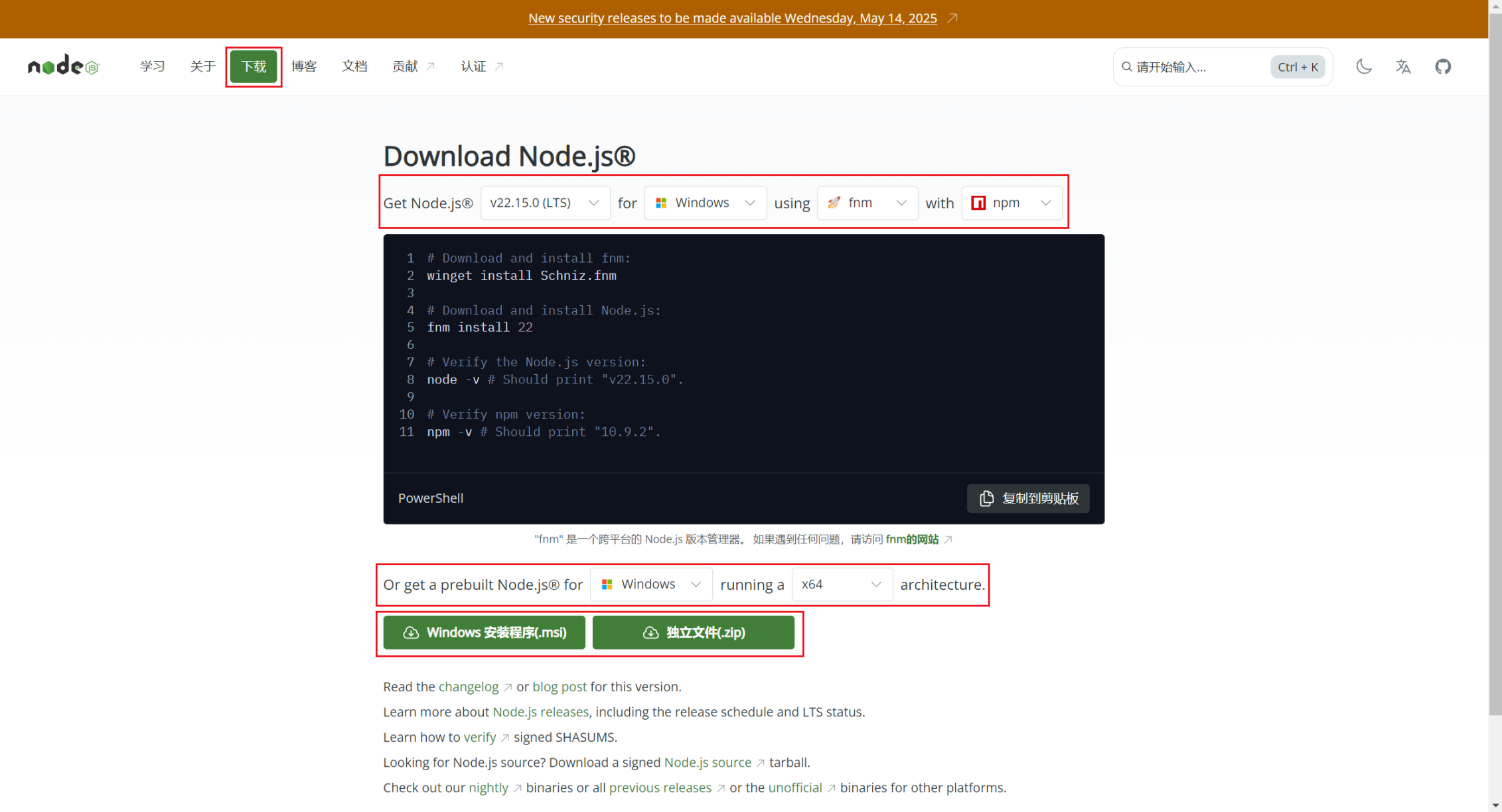This screenshot has width=1502, height=812.
Task: Open the 下载 navigation tab
Action: click(x=254, y=66)
